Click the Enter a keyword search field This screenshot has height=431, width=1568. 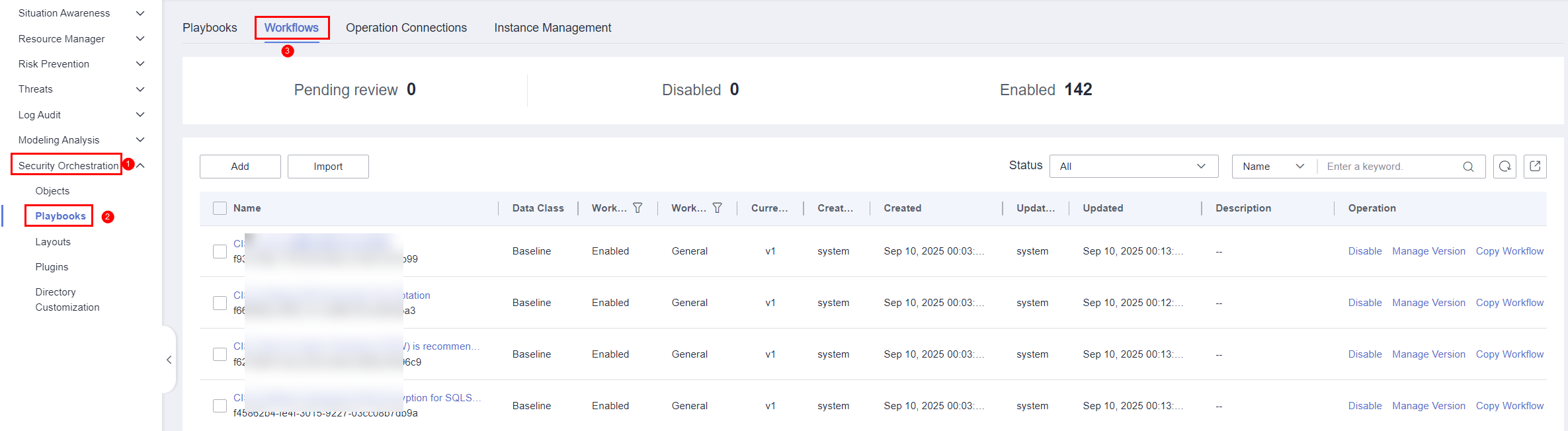pos(1389,167)
